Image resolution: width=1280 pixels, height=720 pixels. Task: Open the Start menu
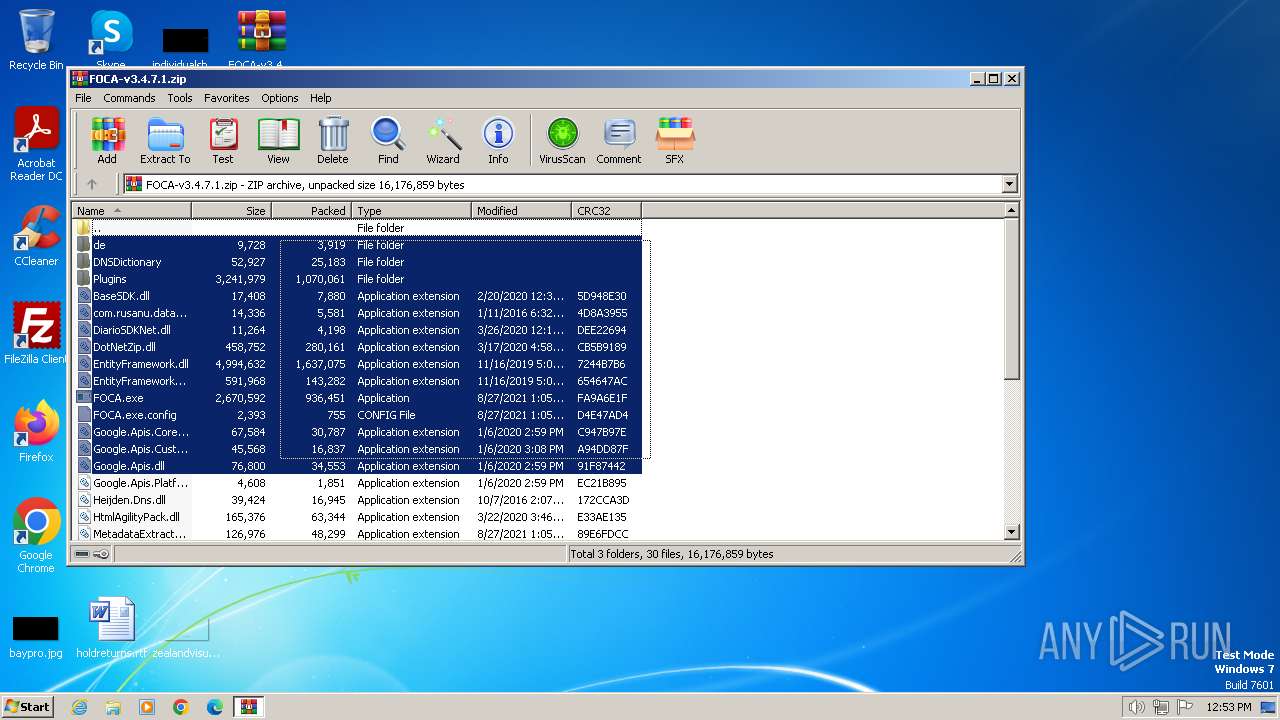pyautogui.click(x=28, y=707)
